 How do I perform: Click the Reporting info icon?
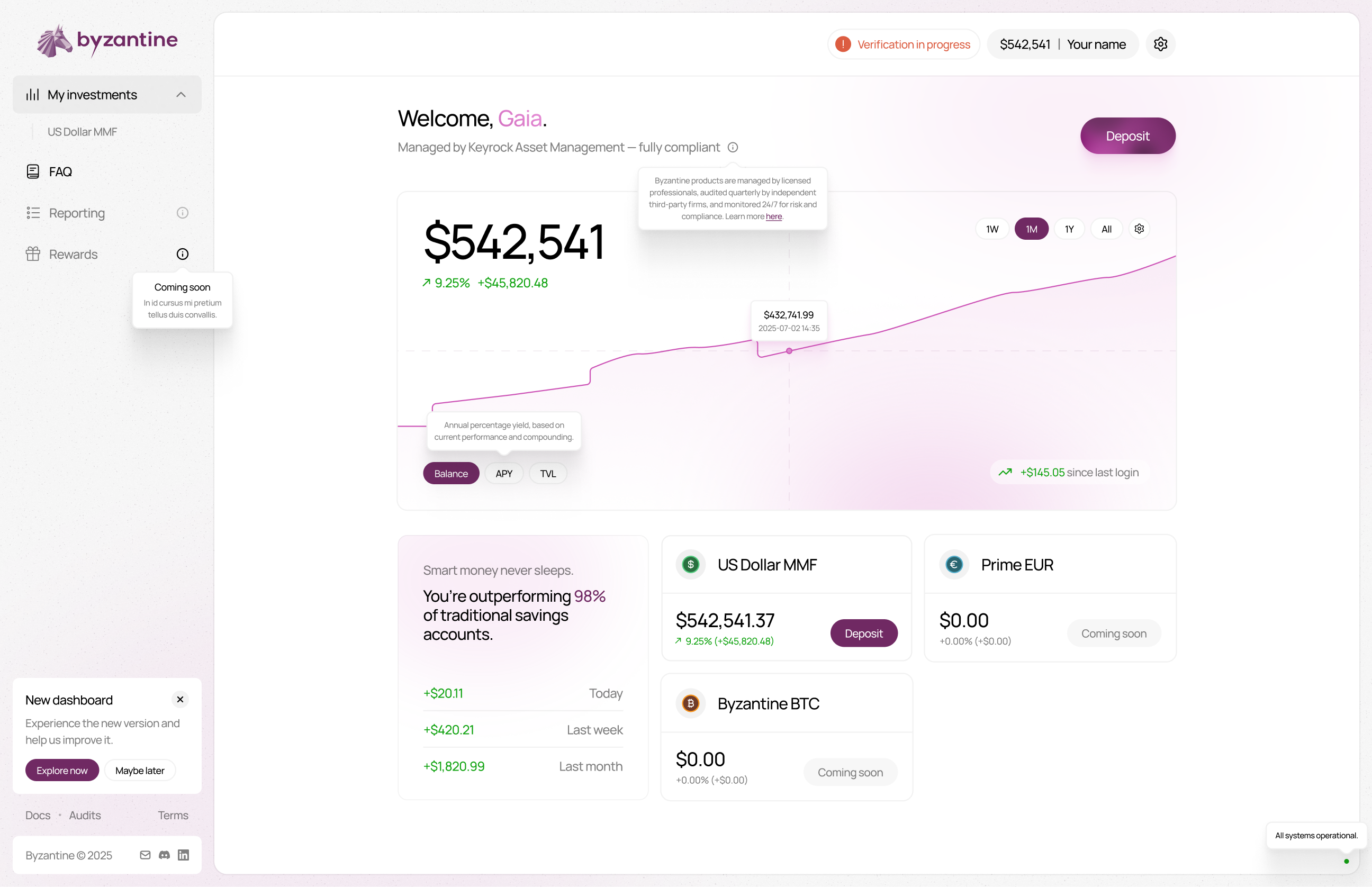[x=183, y=213]
